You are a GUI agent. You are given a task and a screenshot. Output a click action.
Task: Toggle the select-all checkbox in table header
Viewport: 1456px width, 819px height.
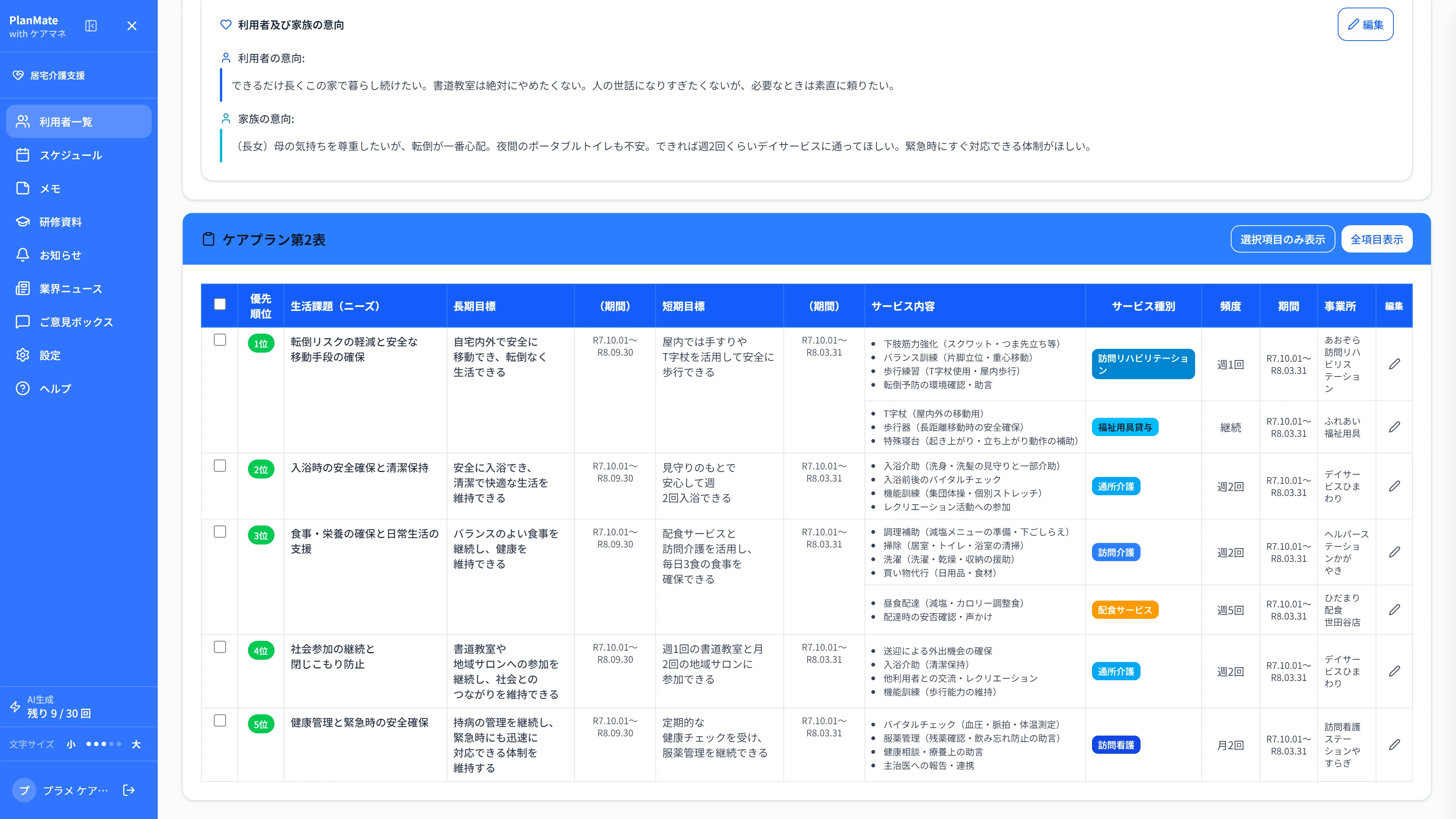pyautogui.click(x=220, y=304)
